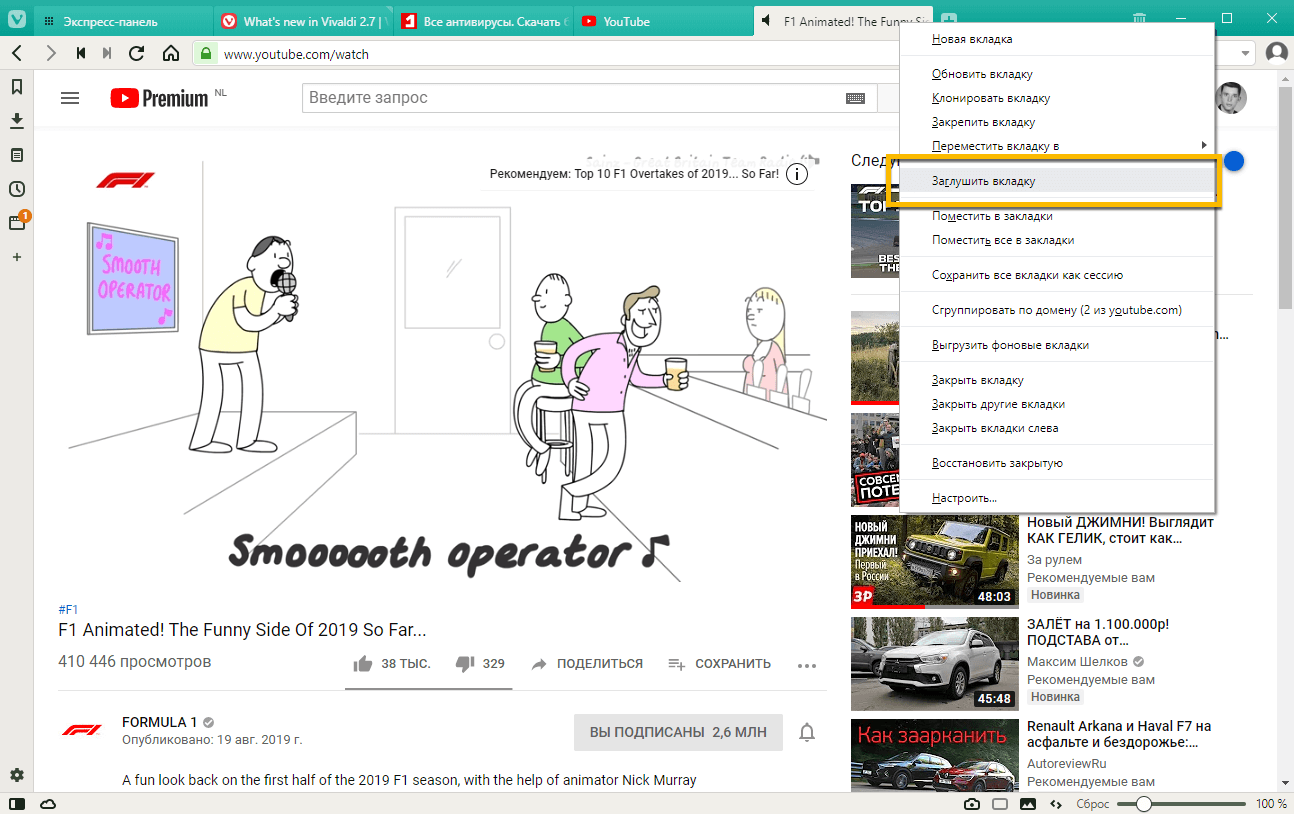Click the Rewind history button
This screenshot has width=1294, height=814.
tap(81, 53)
